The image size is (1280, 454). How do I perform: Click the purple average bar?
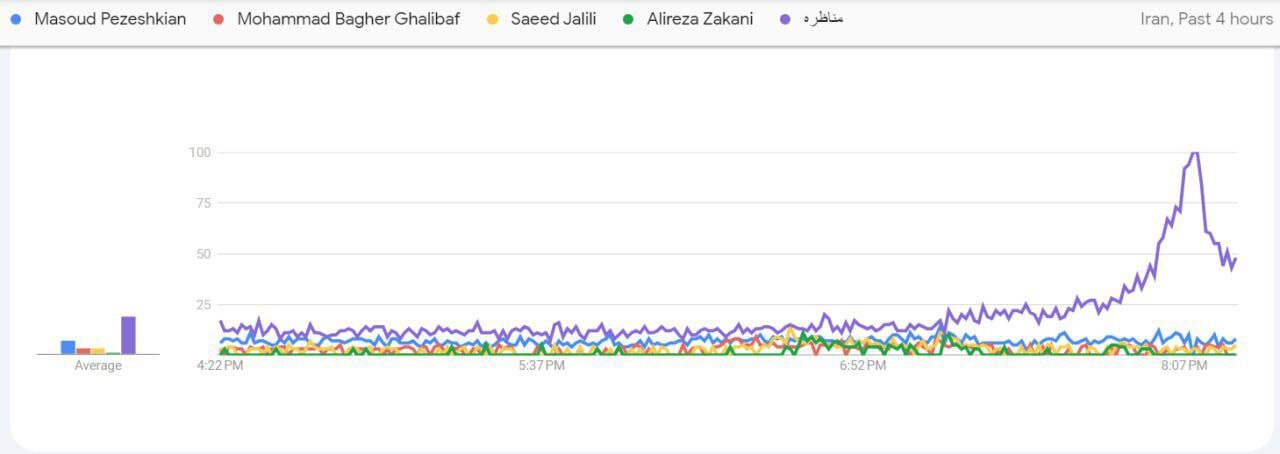click(x=128, y=335)
